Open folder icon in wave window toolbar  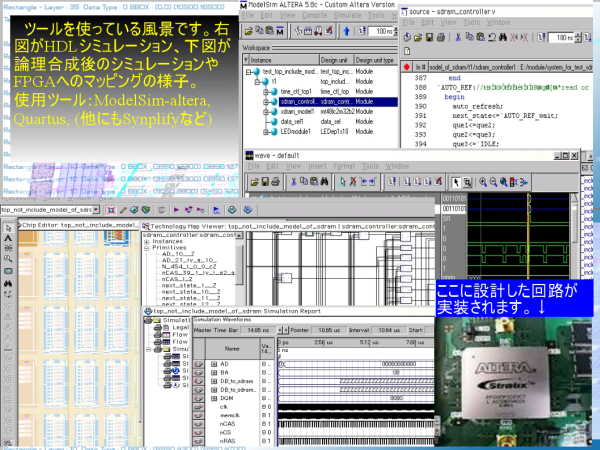click(x=254, y=182)
